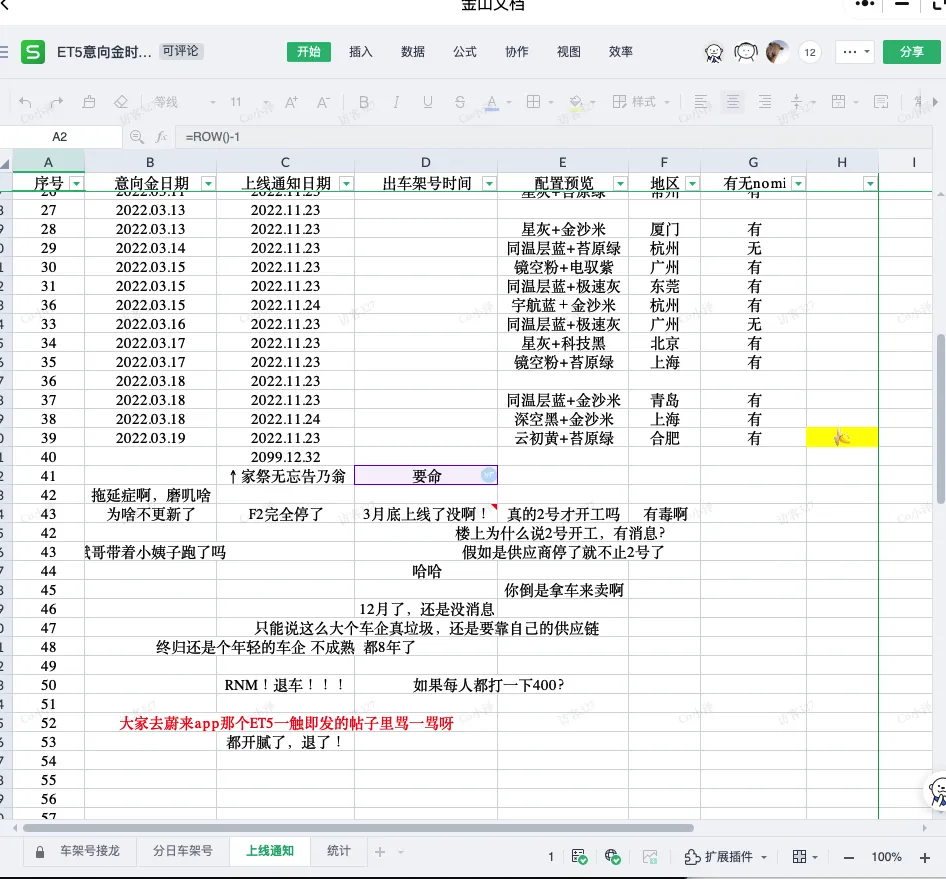Click the vertical alignment icon
The image size is (946, 879).
pos(797,102)
